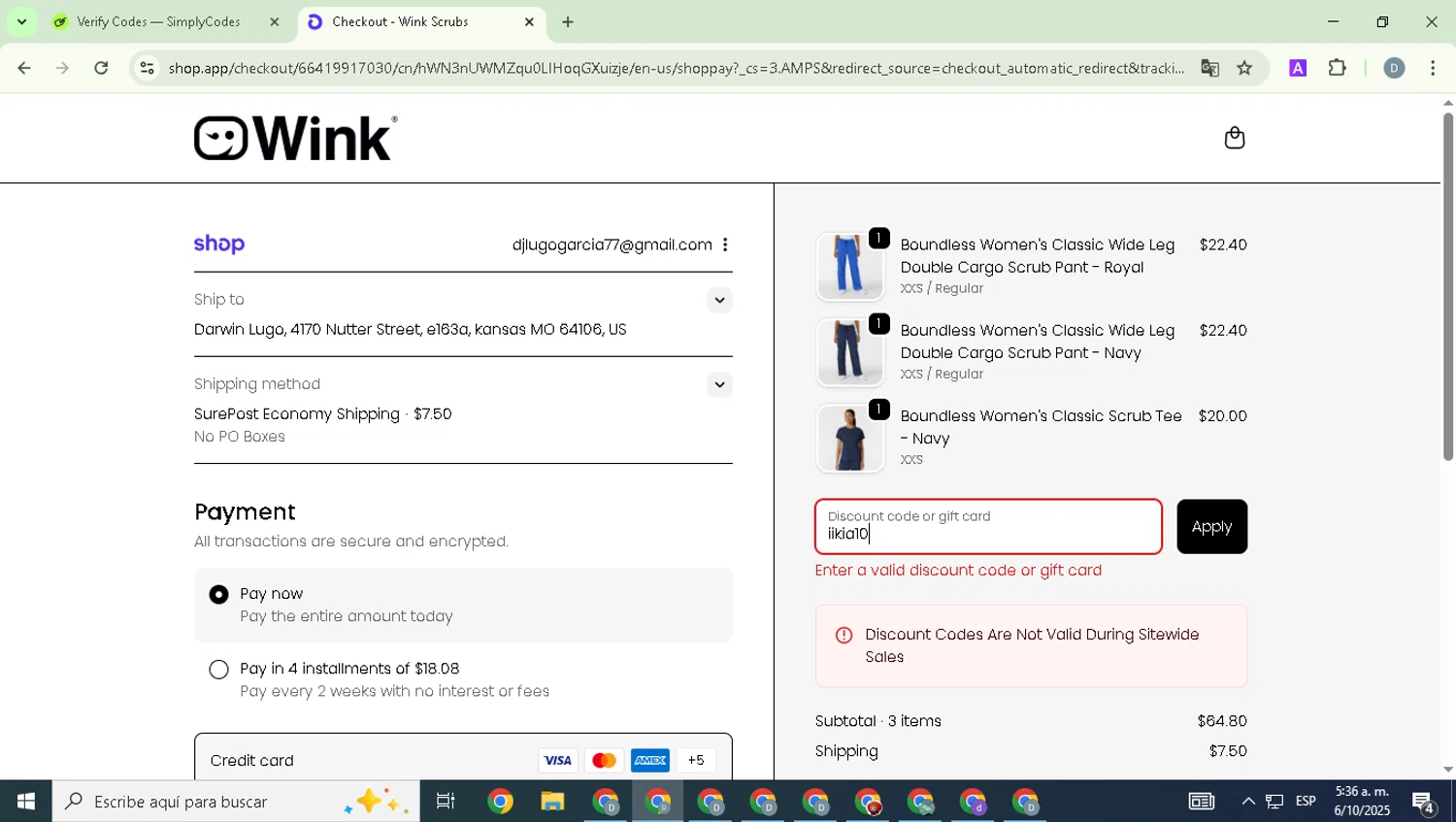The image size is (1456, 822).
Task: Open network tray icon
Action: pyautogui.click(x=1274, y=802)
